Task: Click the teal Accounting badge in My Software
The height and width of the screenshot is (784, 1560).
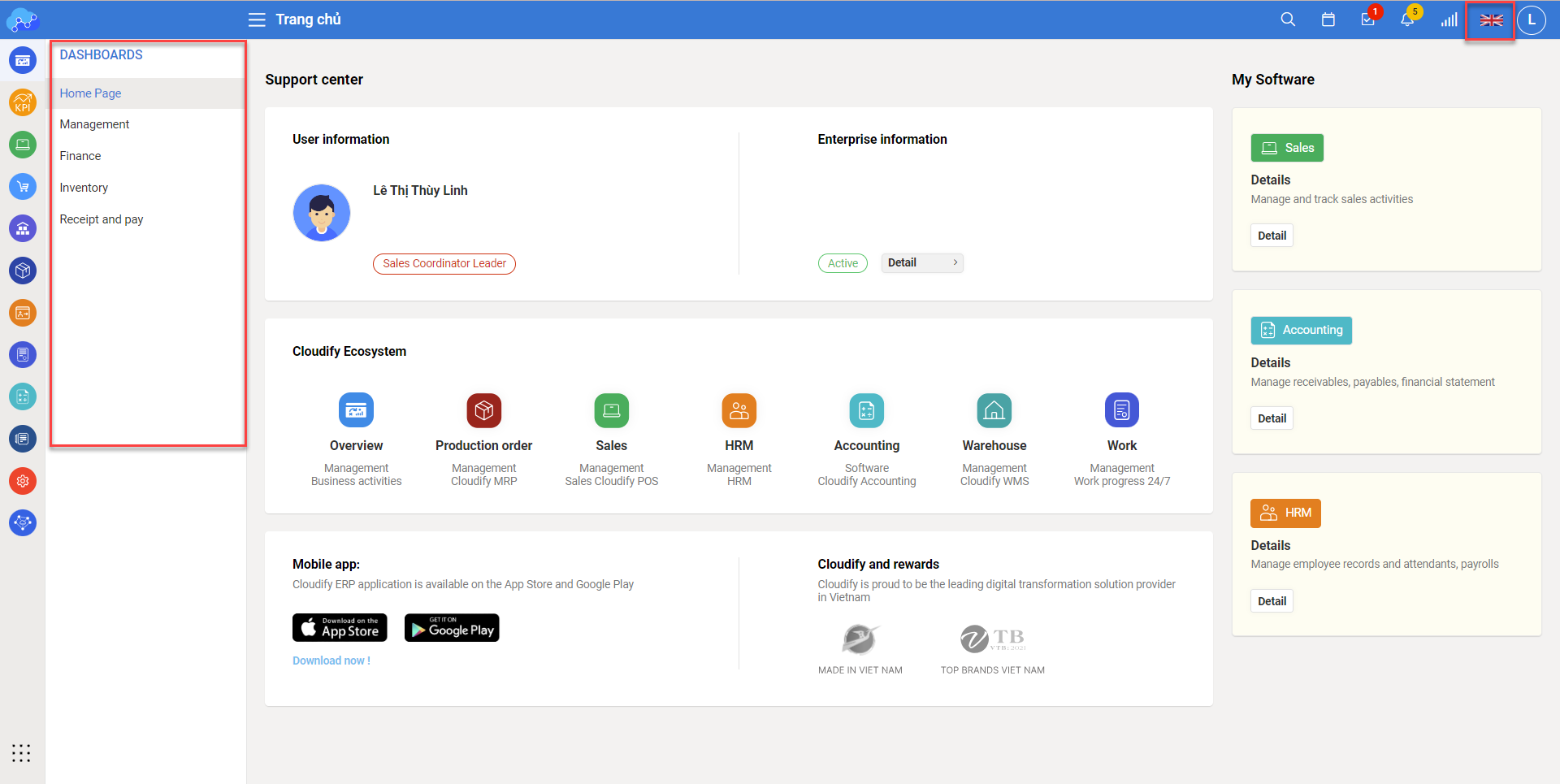Action: click(x=1301, y=330)
